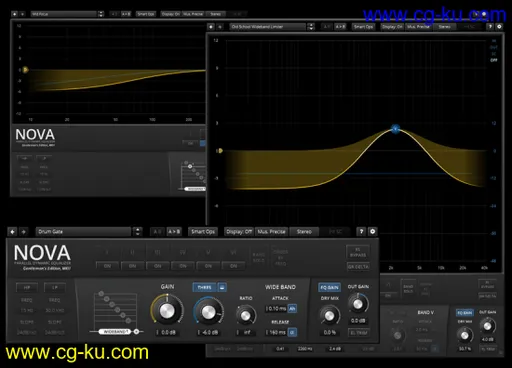This screenshot has width=512, height=368.
Task: Step presets with the arrows beside Drum Gate
Action: [137, 232]
